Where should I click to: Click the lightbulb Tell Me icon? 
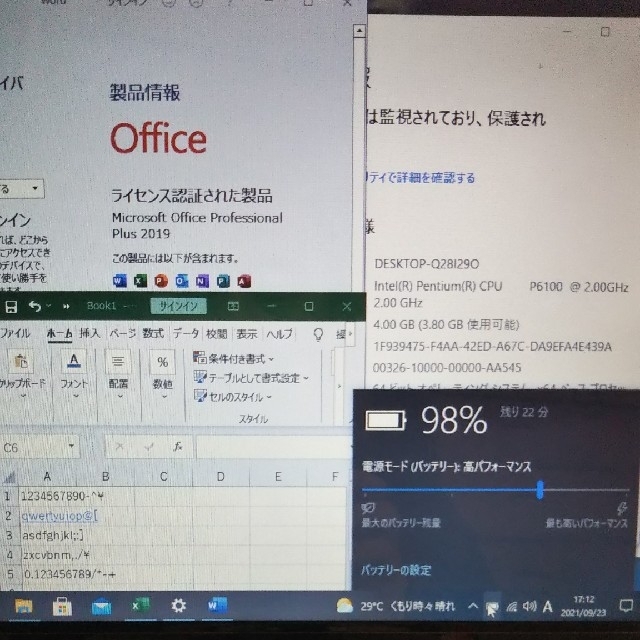(x=318, y=335)
